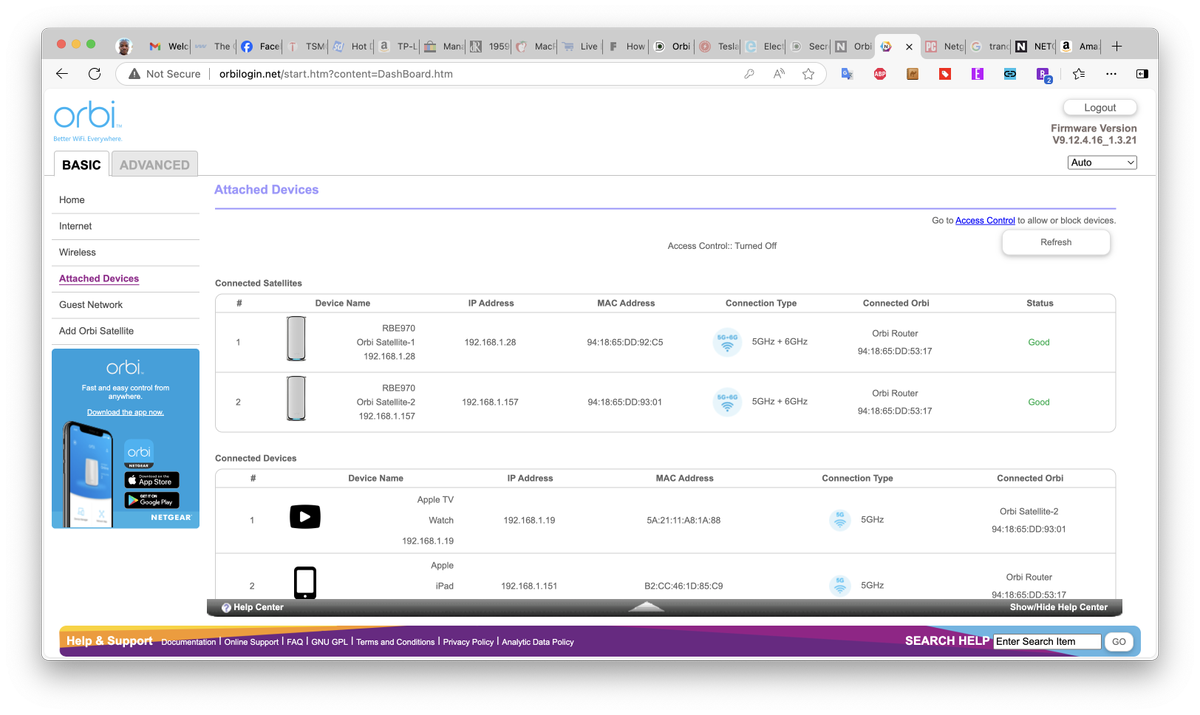Click IP address 192.168.1.151 cell
This screenshot has width=1200, height=715.
click(529, 586)
